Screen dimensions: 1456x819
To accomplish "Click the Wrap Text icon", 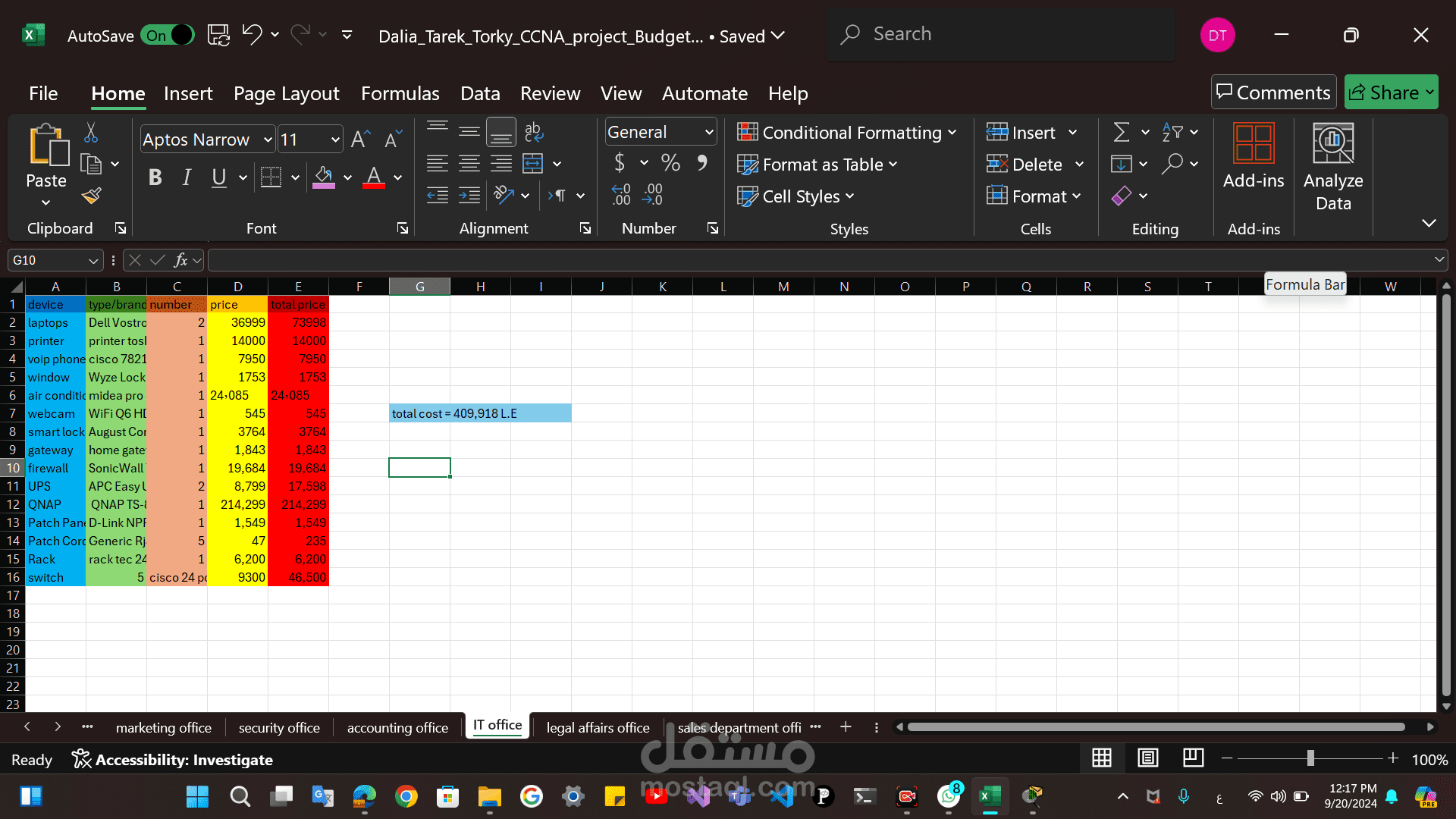I will (534, 132).
